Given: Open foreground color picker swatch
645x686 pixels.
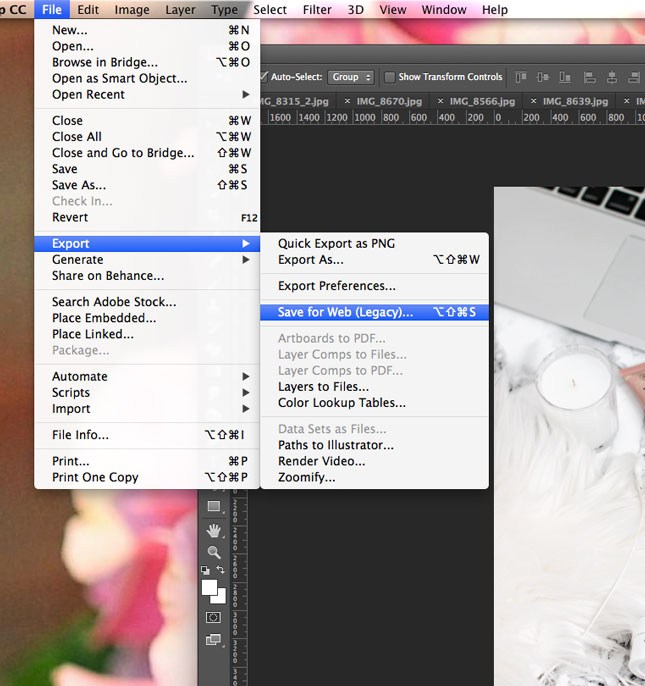Looking at the screenshot, I should click(209, 588).
